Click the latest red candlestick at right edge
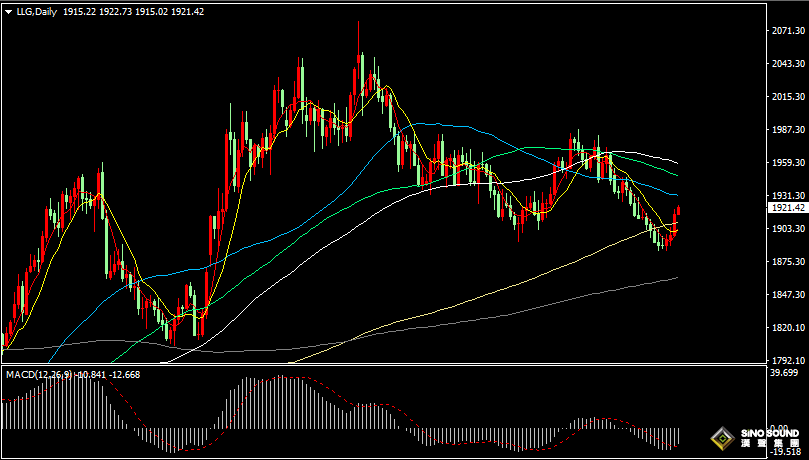 click(x=678, y=215)
